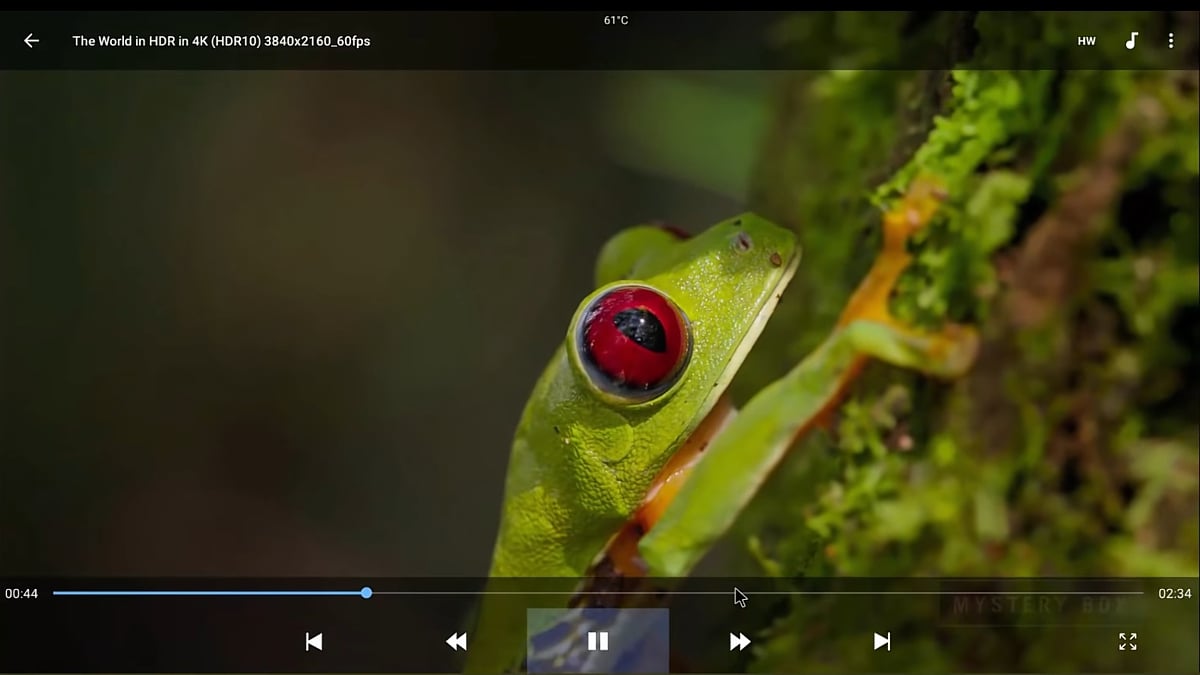The height and width of the screenshot is (675, 1200).
Task: Toggle fullscreen zoom mode icon
Action: (1128, 641)
